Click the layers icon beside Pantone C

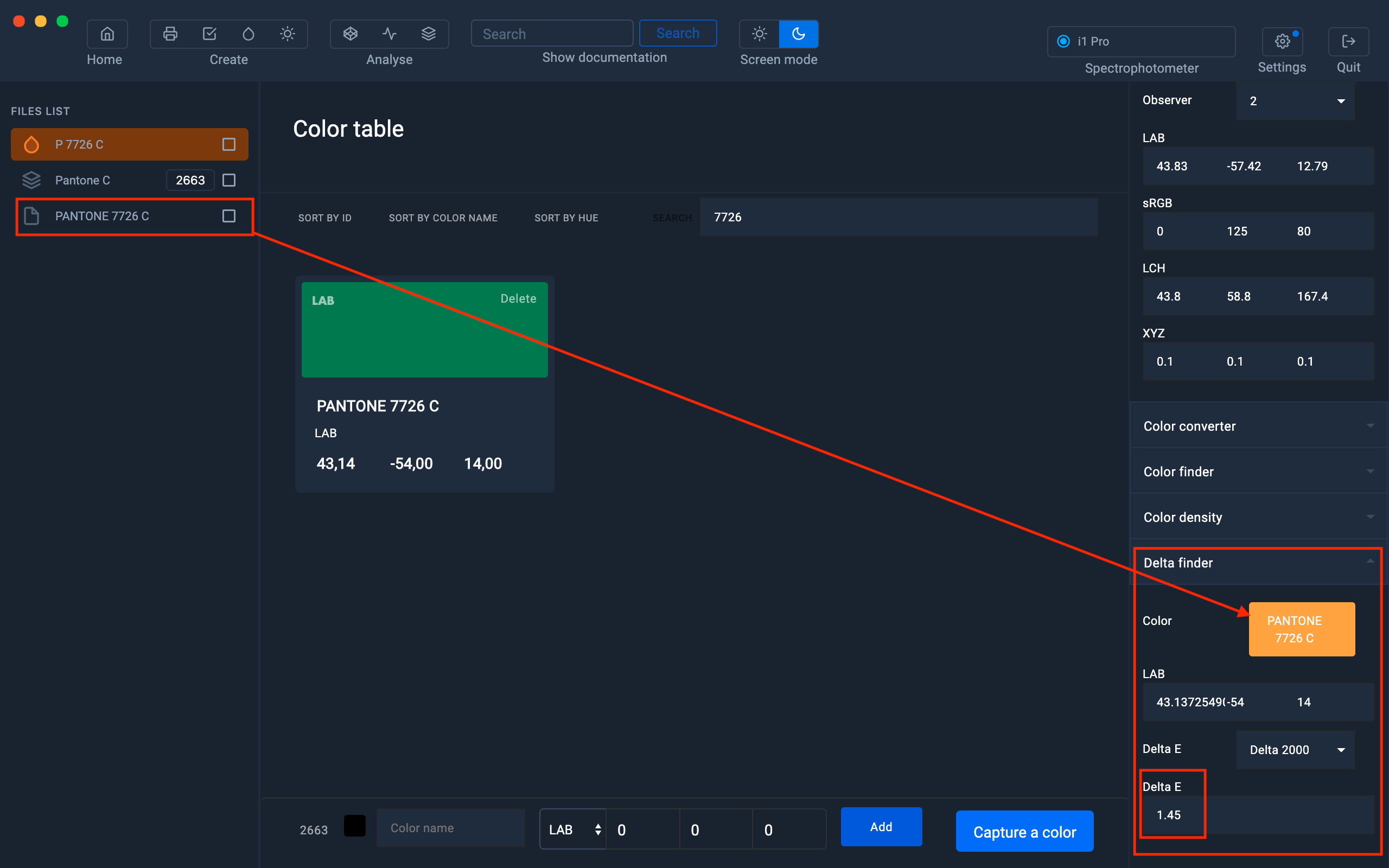coord(31,180)
